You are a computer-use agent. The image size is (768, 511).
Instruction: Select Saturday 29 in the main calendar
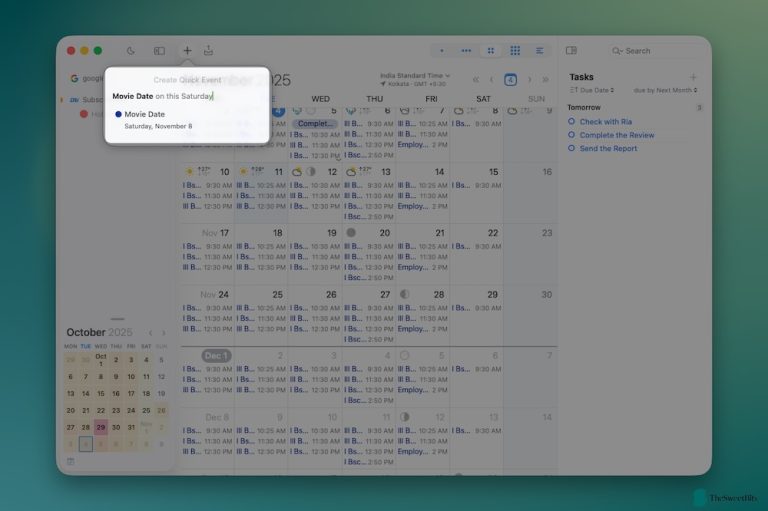pyautogui.click(x=492, y=294)
